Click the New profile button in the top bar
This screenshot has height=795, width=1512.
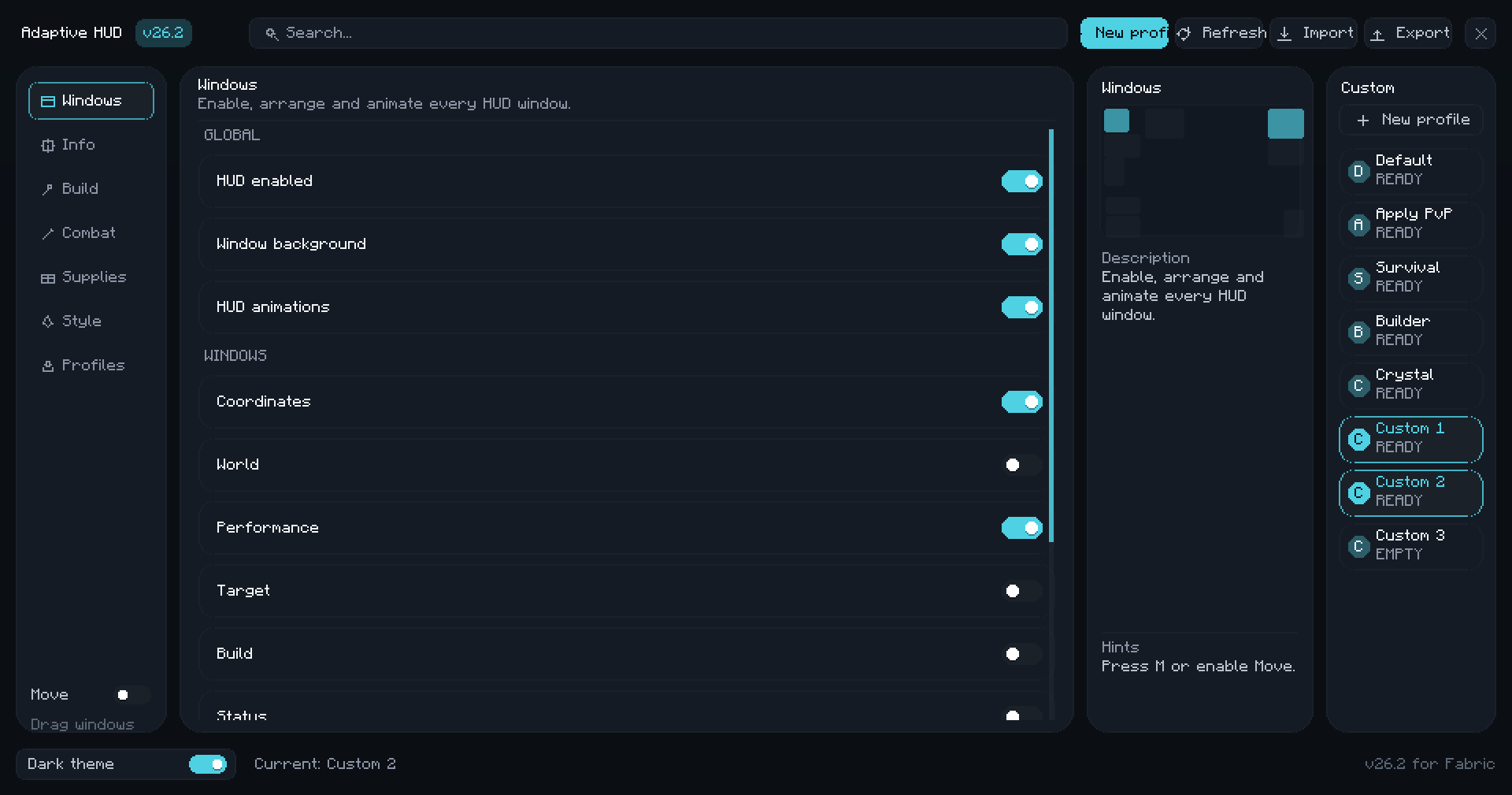click(1125, 33)
